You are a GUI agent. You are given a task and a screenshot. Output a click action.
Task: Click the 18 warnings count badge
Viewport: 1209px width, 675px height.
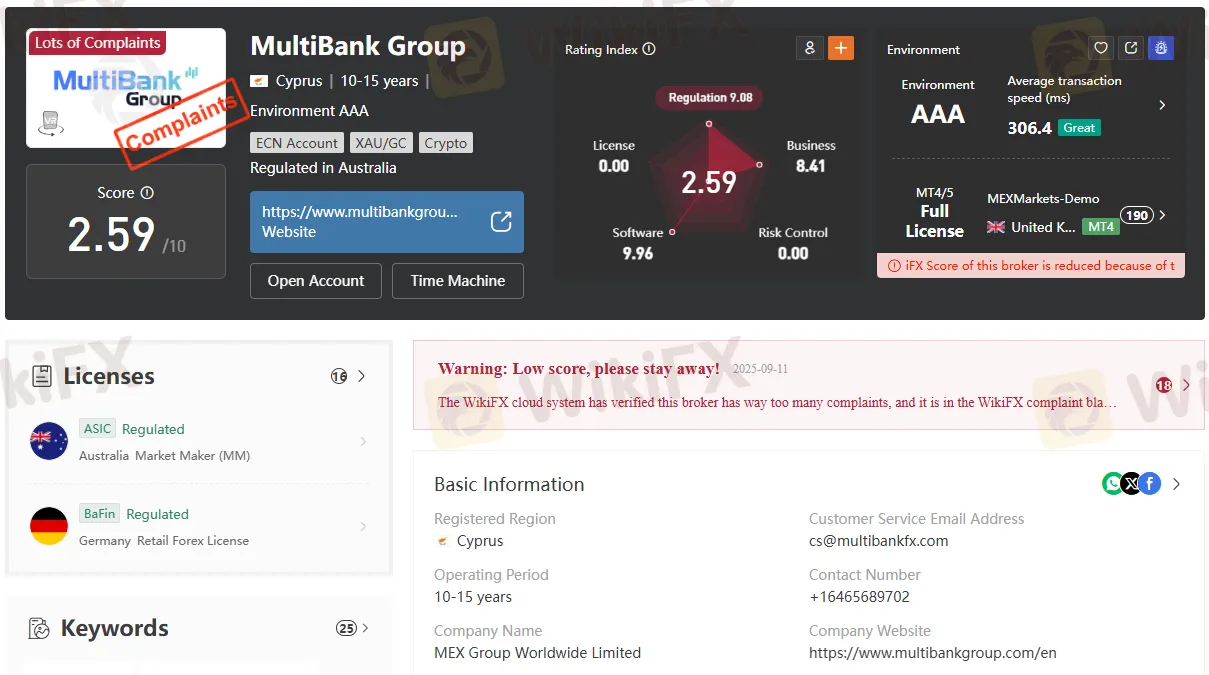1164,385
